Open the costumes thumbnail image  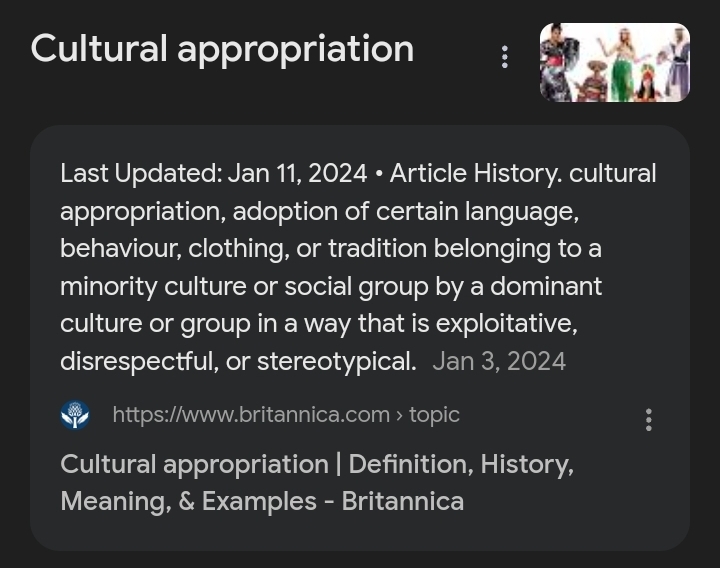coord(614,62)
